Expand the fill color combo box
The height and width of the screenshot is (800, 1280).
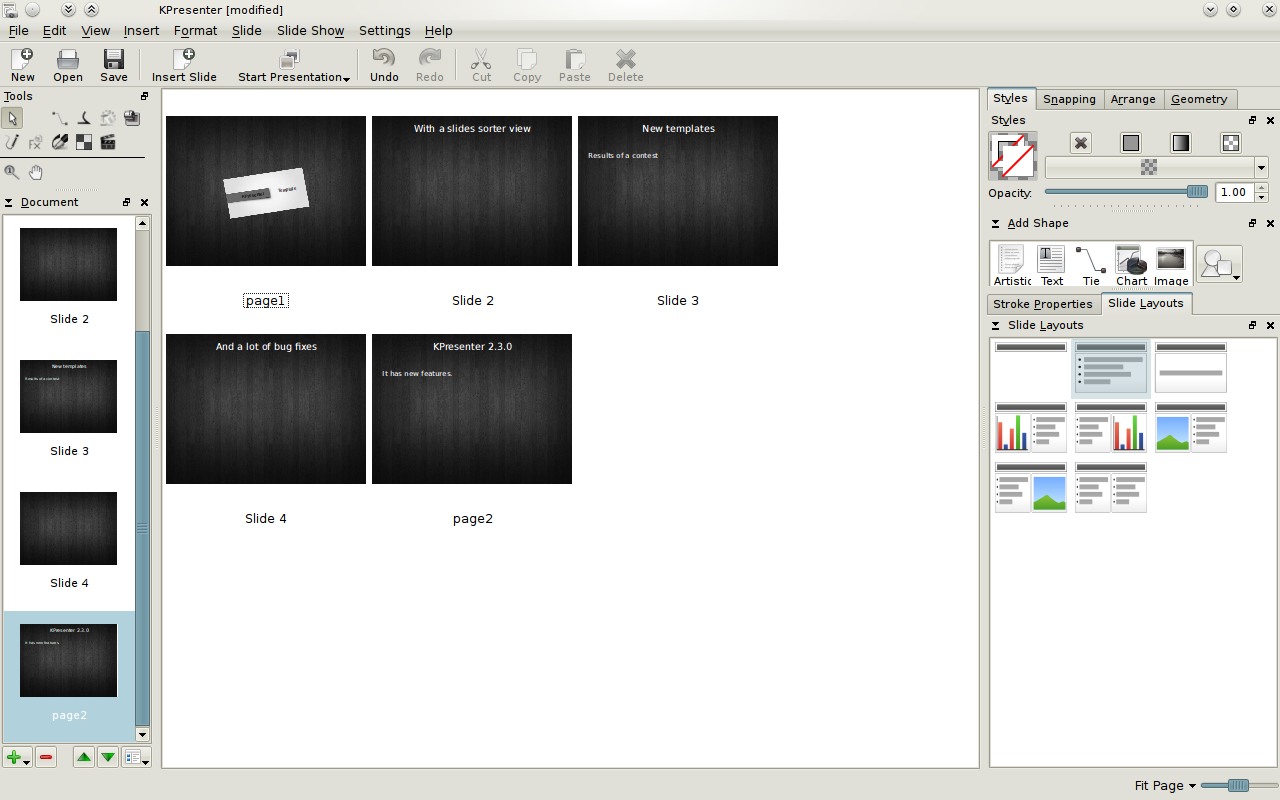tap(1261, 168)
